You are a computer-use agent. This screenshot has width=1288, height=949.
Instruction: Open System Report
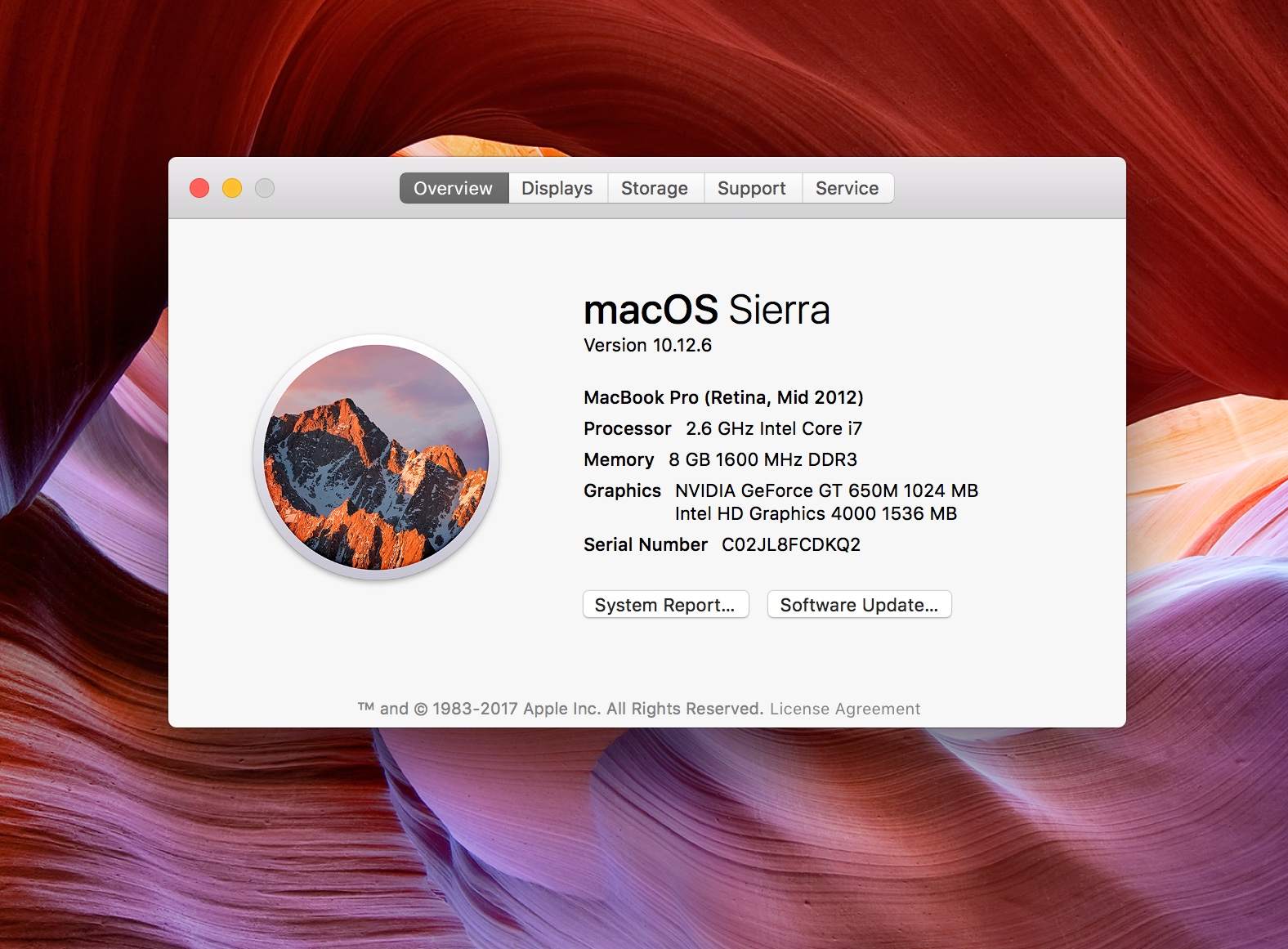[665, 605]
